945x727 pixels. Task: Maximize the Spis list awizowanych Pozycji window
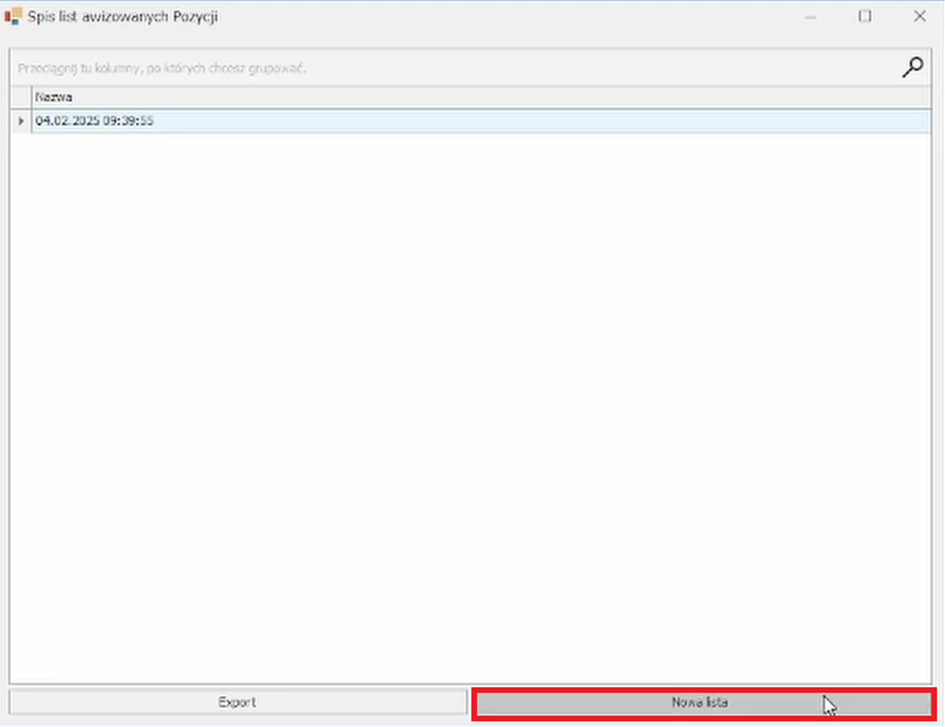point(865,17)
